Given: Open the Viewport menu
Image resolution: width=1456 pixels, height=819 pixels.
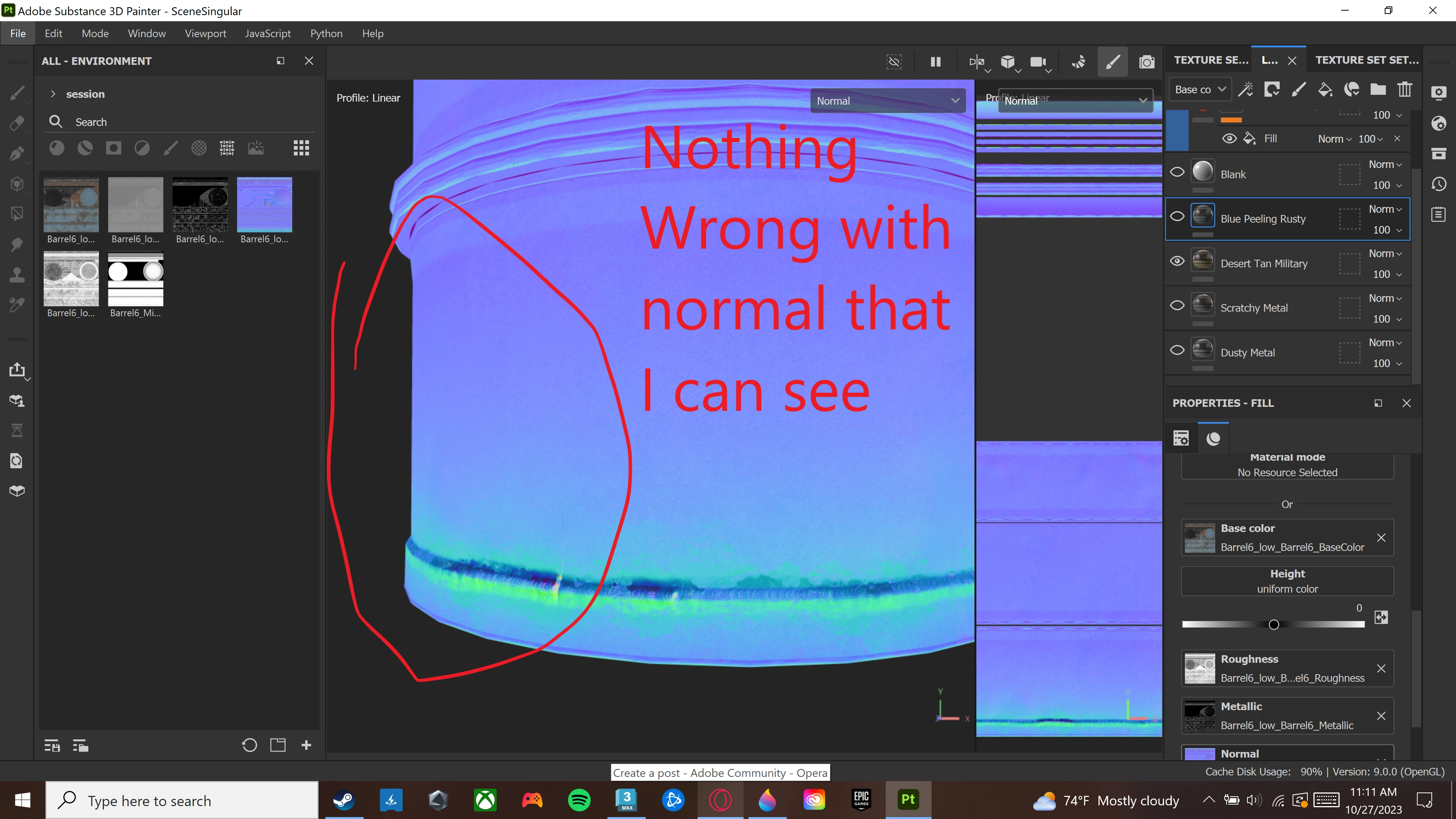Looking at the screenshot, I should click(205, 33).
